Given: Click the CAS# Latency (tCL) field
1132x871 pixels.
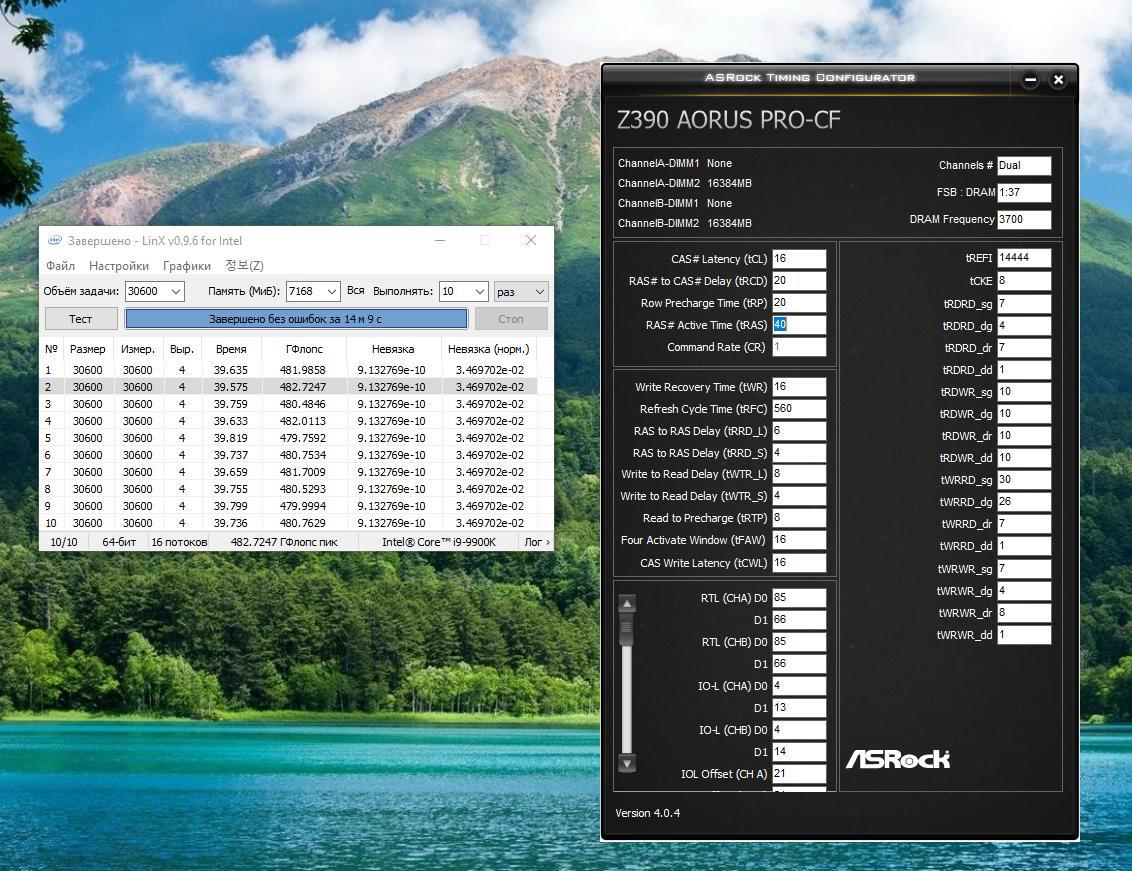Looking at the screenshot, I should click(798, 259).
